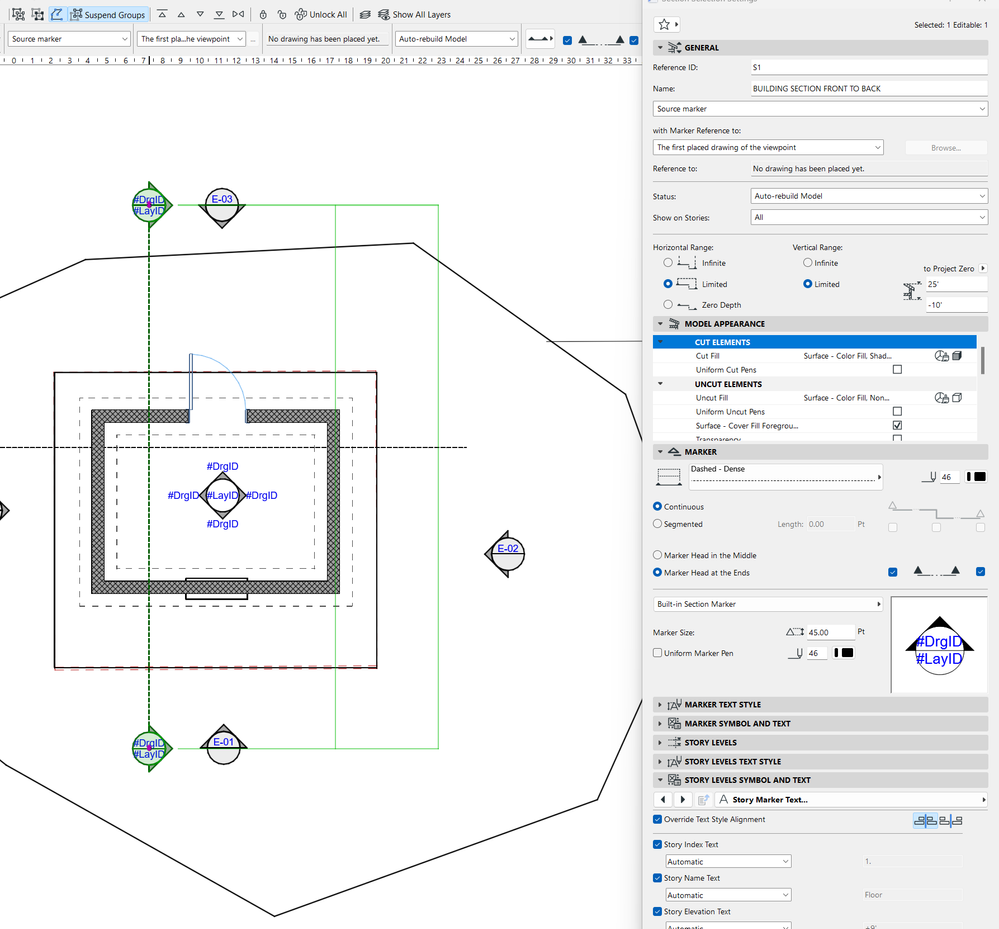This screenshot has height=929, width=999.
Task: Click the E-02 elevation marker on the right
Action: click(x=507, y=552)
